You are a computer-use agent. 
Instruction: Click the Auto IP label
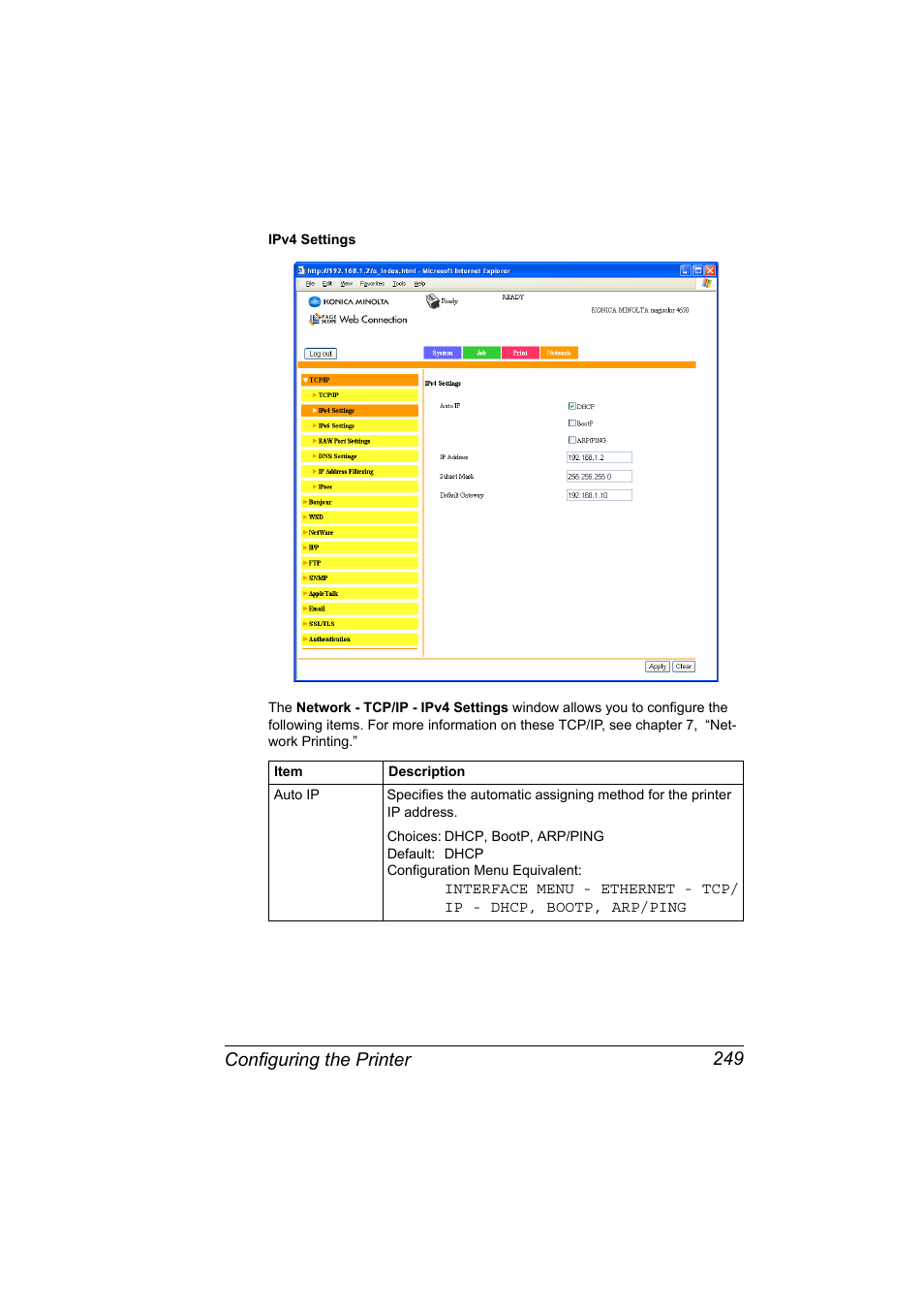(x=450, y=406)
